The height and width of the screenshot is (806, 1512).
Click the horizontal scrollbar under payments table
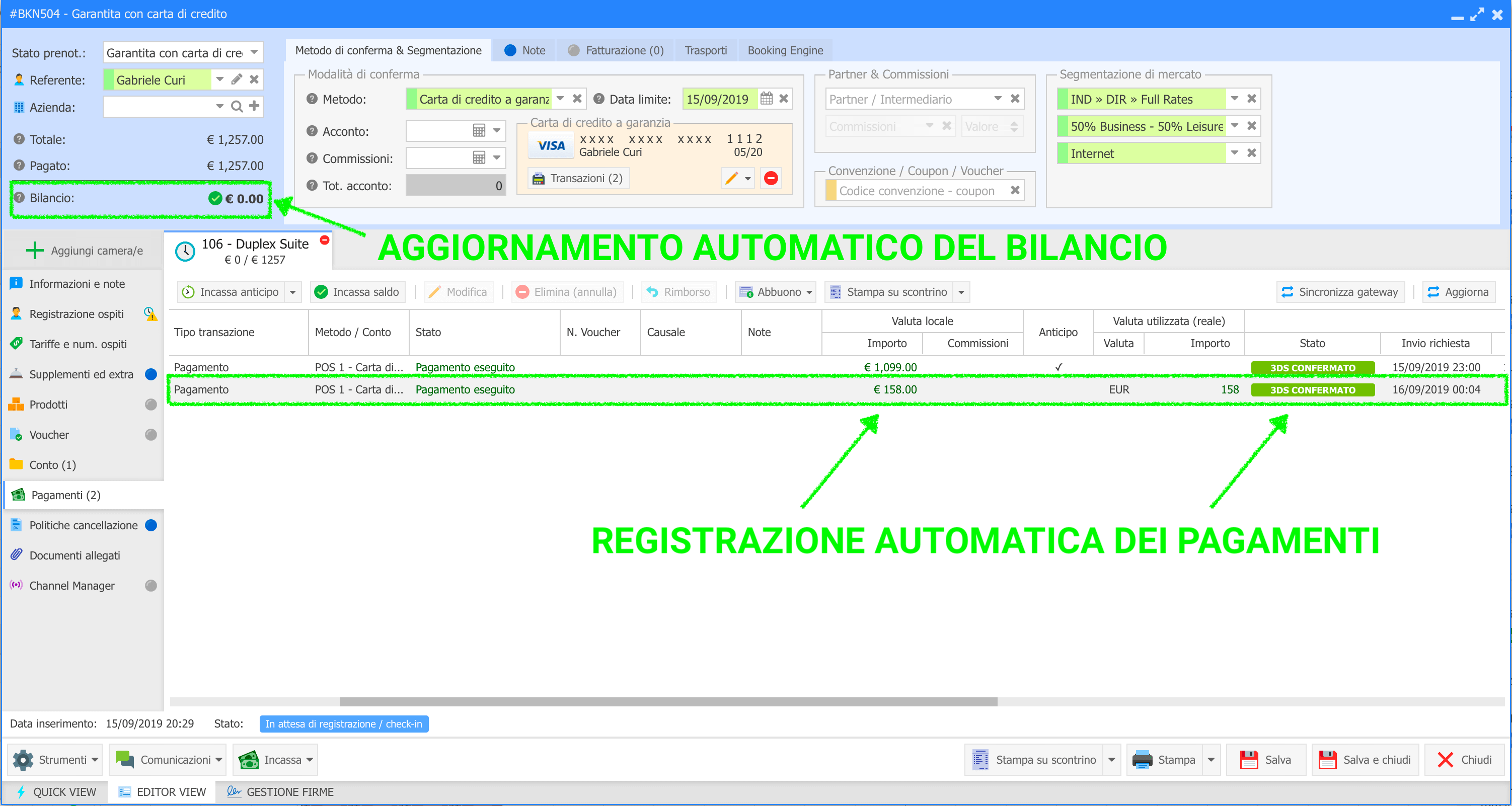[668, 701]
